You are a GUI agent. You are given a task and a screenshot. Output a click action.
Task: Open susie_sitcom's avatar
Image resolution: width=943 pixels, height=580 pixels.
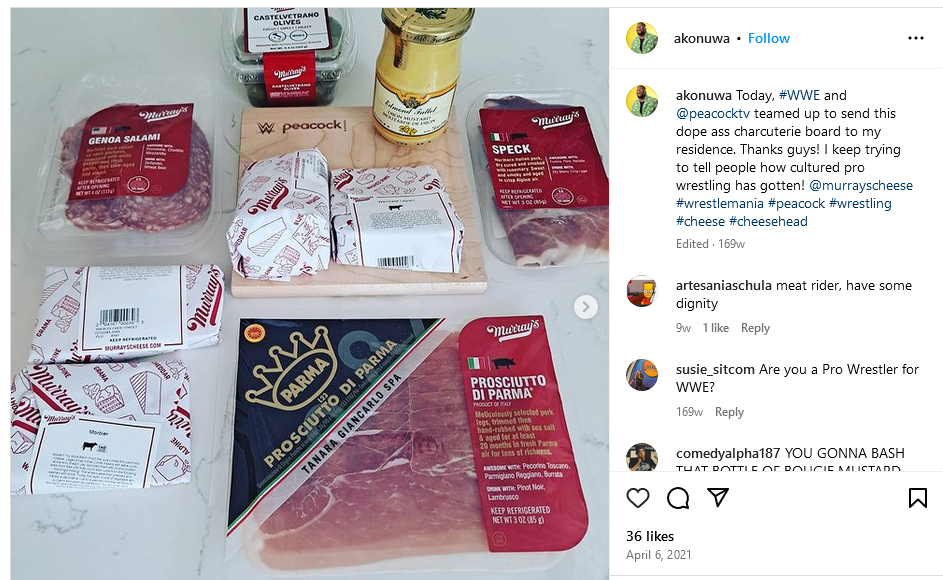(642, 375)
